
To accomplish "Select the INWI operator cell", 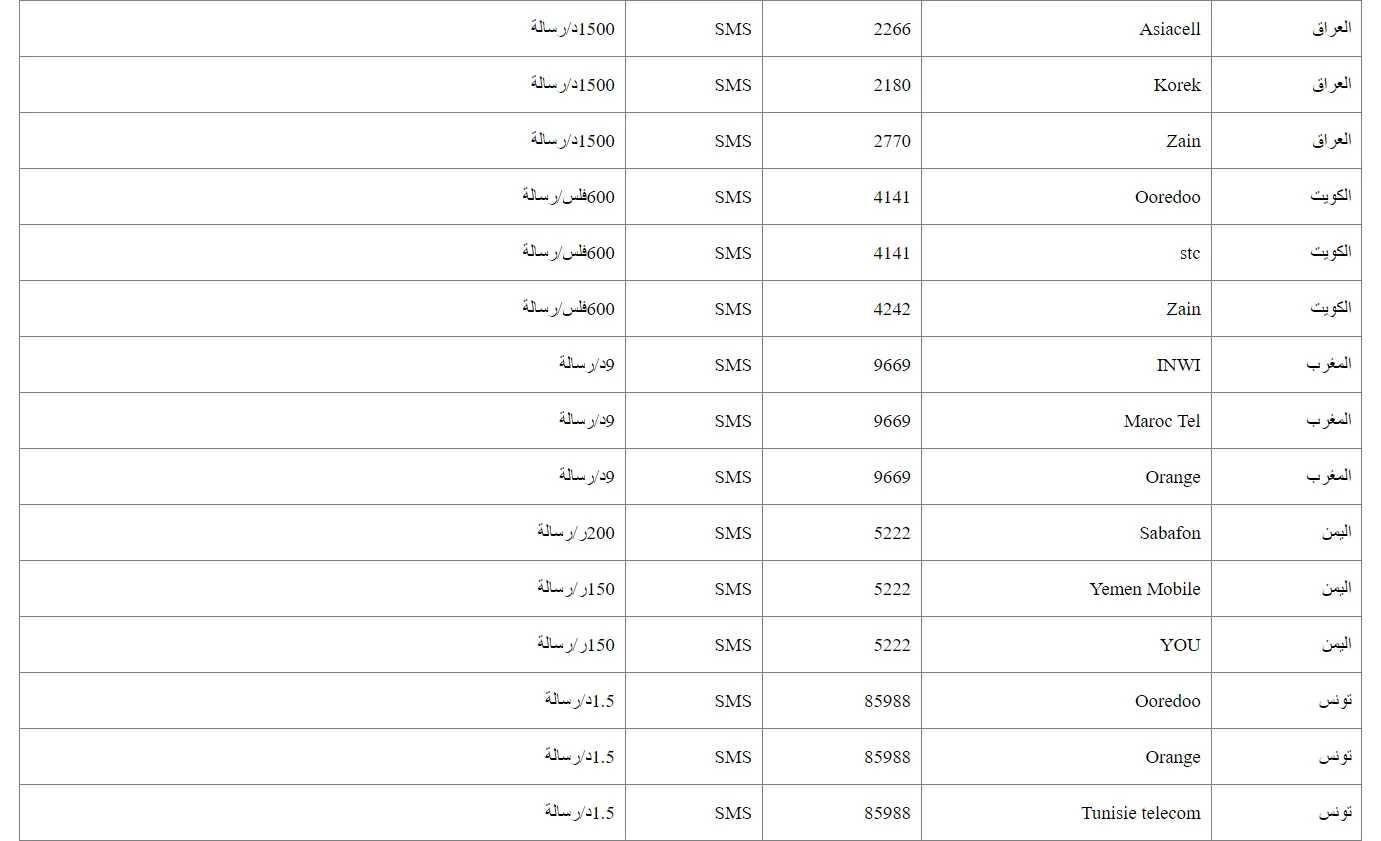I will pos(1178,365).
